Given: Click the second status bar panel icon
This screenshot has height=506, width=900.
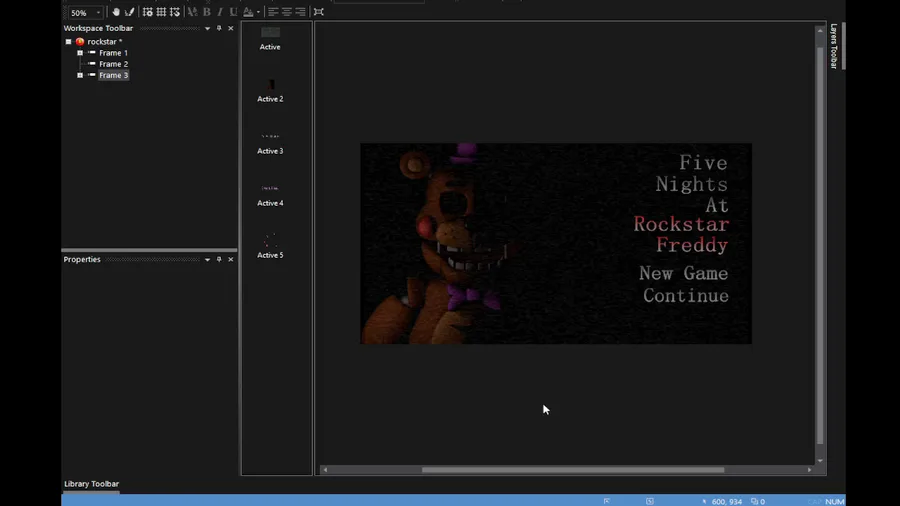Looking at the screenshot, I should (x=650, y=501).
